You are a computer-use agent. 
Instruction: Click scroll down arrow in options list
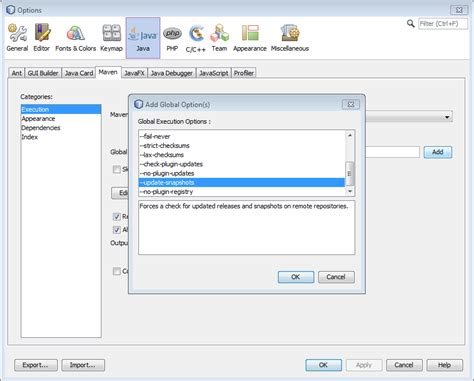pyautogui.click(x=350, y=191)
